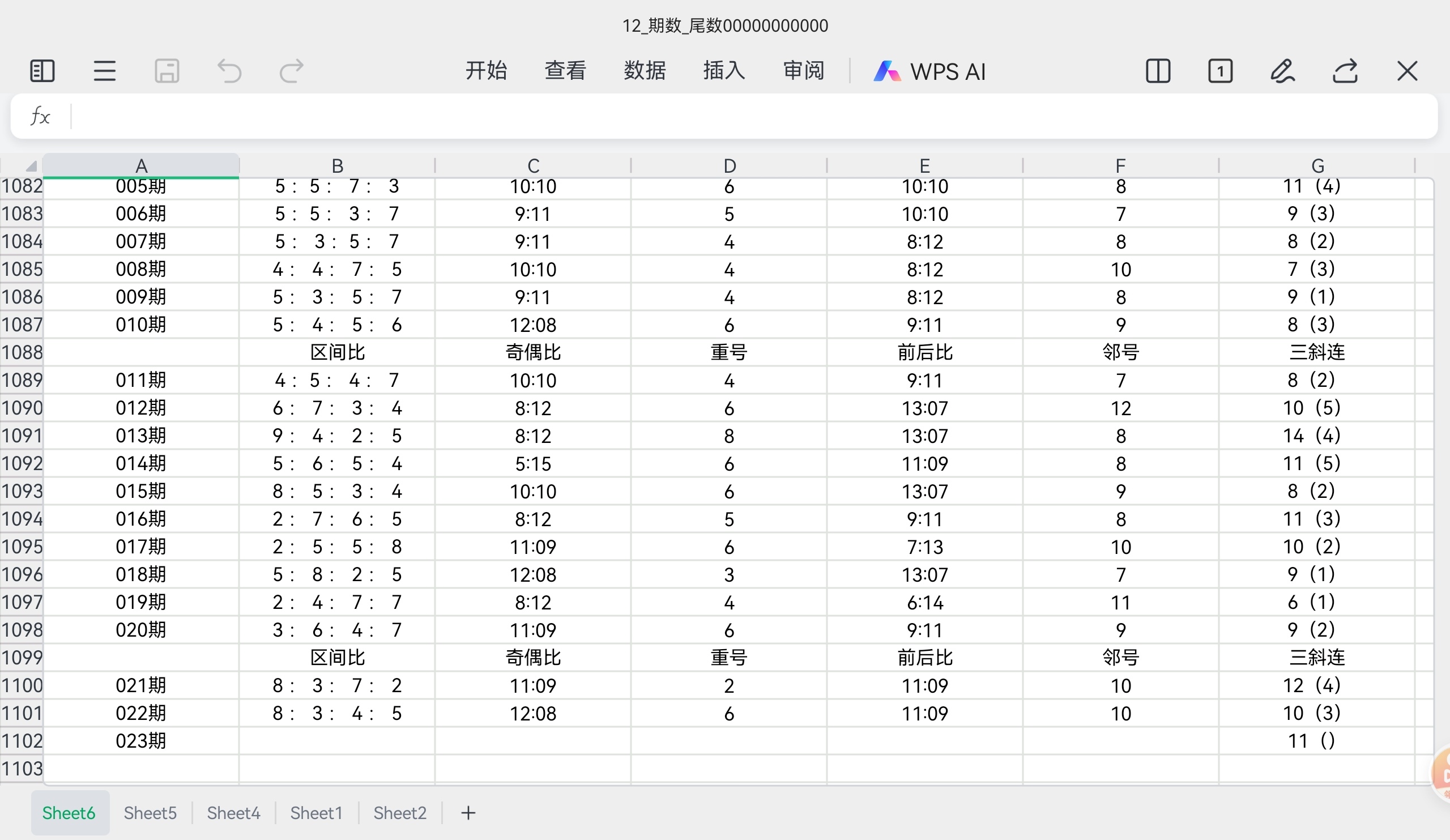Switch to Sheet2 tab
This screenshot has height=840, width=1450.
pos(400,813)
